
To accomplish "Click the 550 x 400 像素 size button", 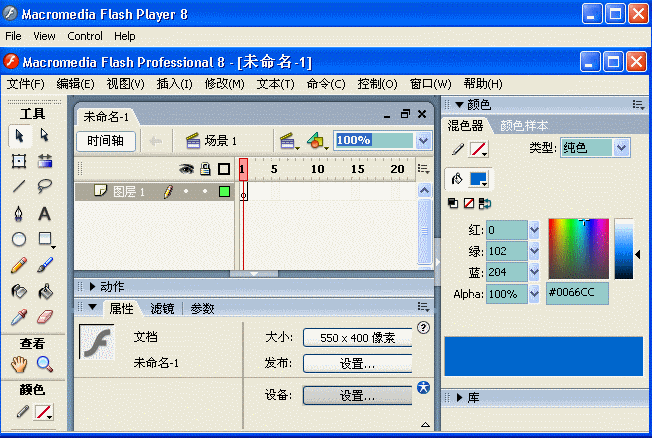I will coord(358,338).
